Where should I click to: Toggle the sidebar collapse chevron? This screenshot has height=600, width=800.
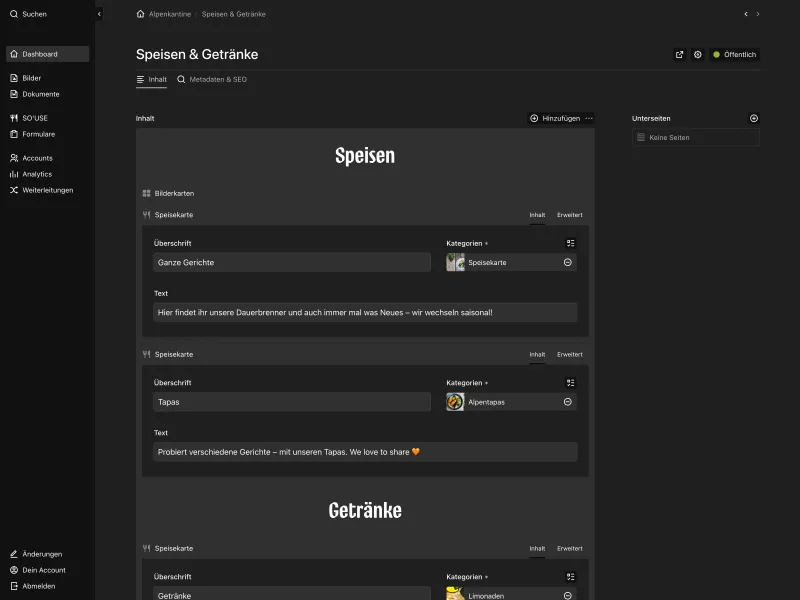click(x=98, y=14)
